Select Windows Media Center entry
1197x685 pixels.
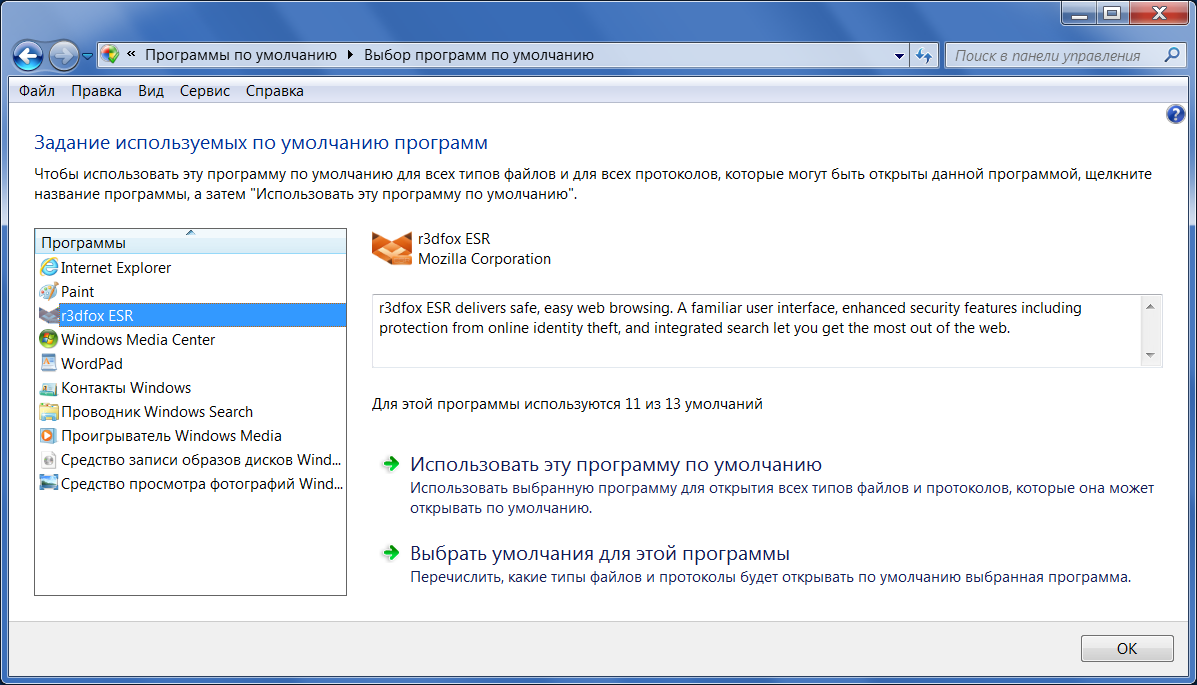(x=191, y=339)
